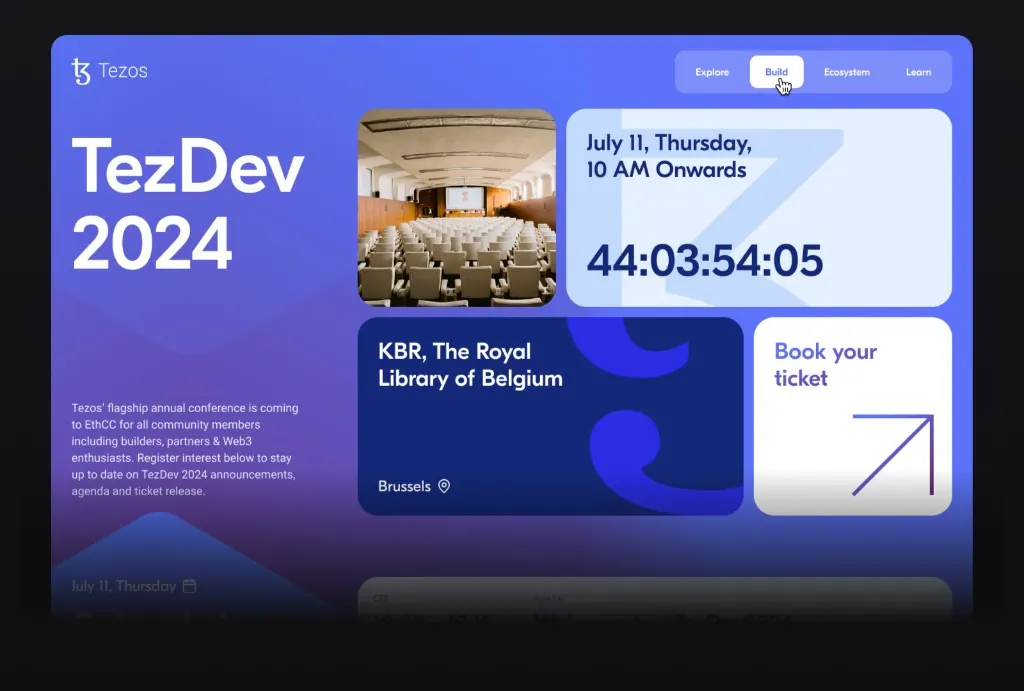
Task: Click the calendar icon next to July 11, Thursday
Action: (189, 586)
